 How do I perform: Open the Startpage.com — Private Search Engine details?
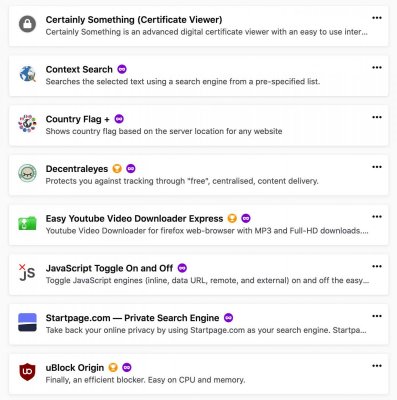click(132, 318)
